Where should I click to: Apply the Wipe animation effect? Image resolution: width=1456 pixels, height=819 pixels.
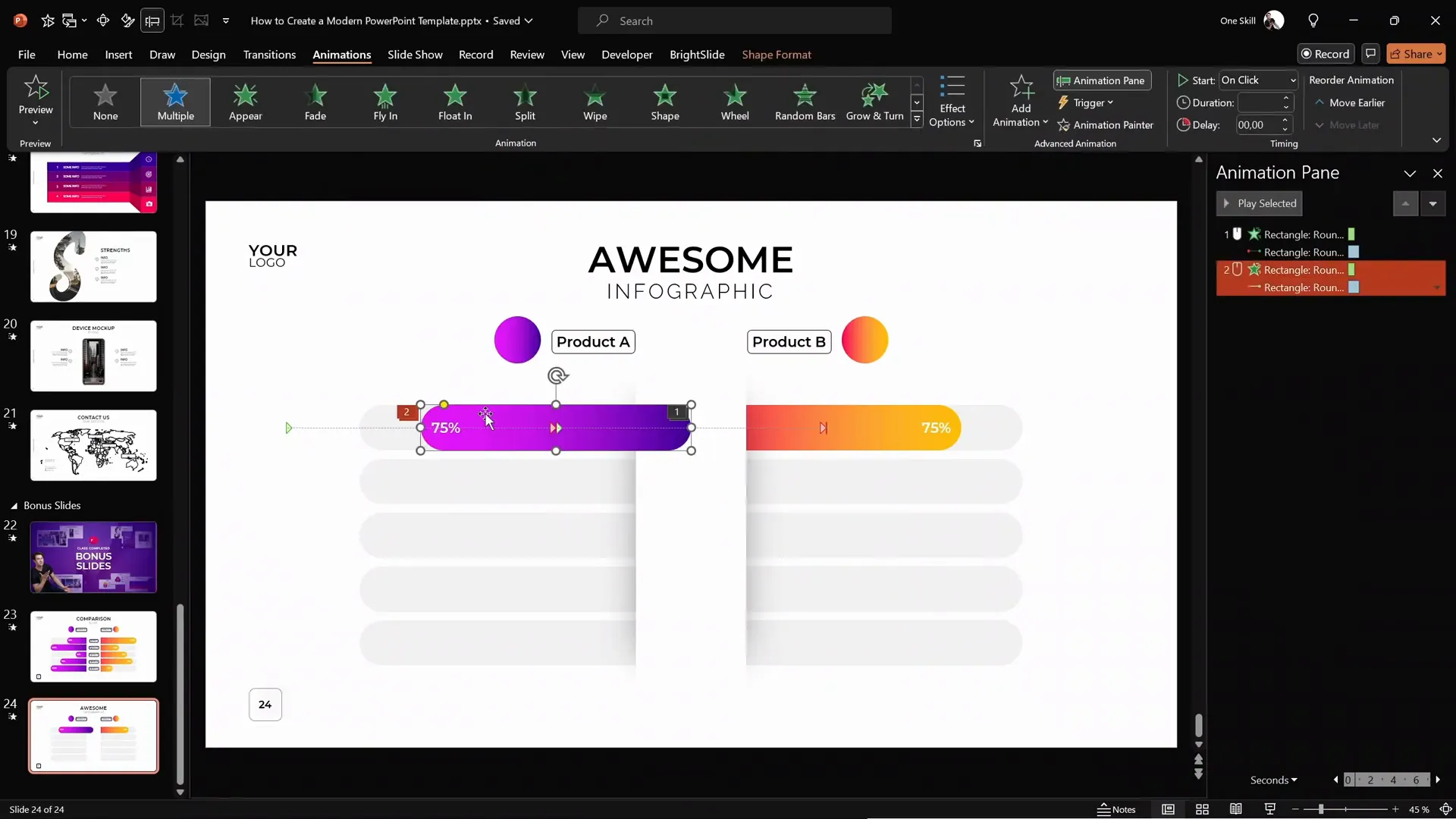point(595,102)
